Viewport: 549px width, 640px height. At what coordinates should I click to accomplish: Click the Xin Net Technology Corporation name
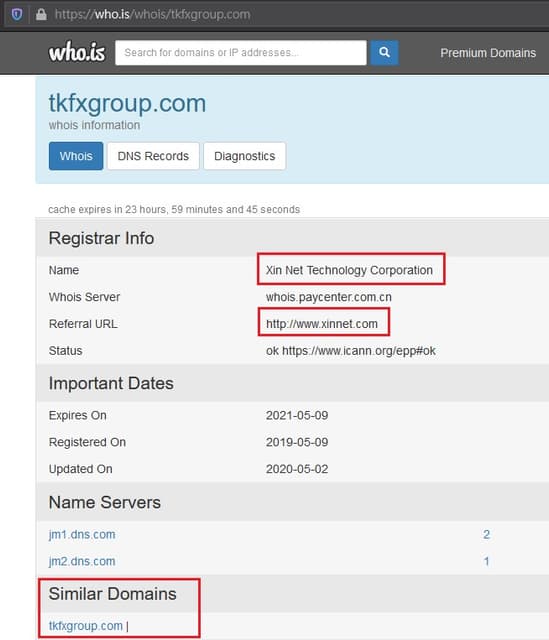point(349,270)
